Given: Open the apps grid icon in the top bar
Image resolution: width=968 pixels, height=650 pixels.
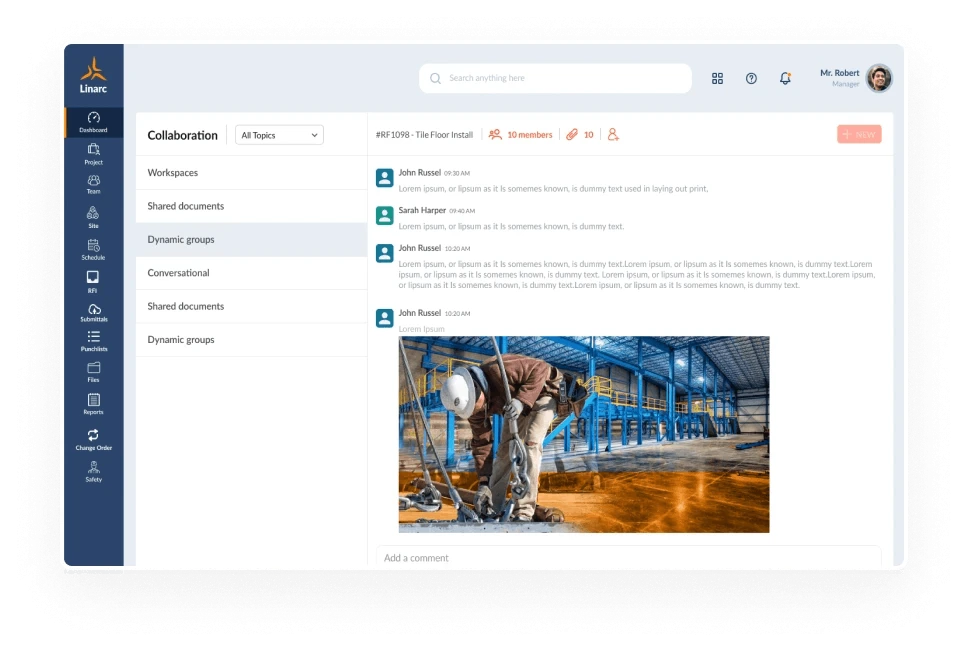Looking at the screenshot, I should [717, 77].
